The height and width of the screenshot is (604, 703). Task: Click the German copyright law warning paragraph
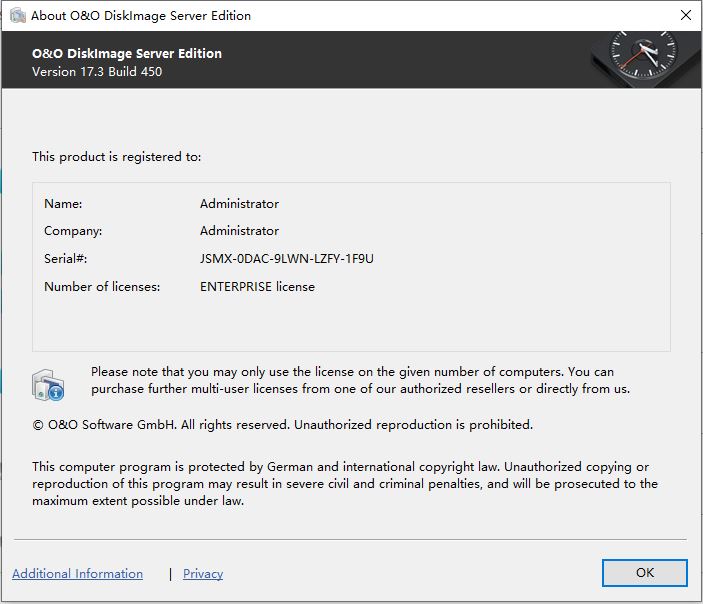345,484
